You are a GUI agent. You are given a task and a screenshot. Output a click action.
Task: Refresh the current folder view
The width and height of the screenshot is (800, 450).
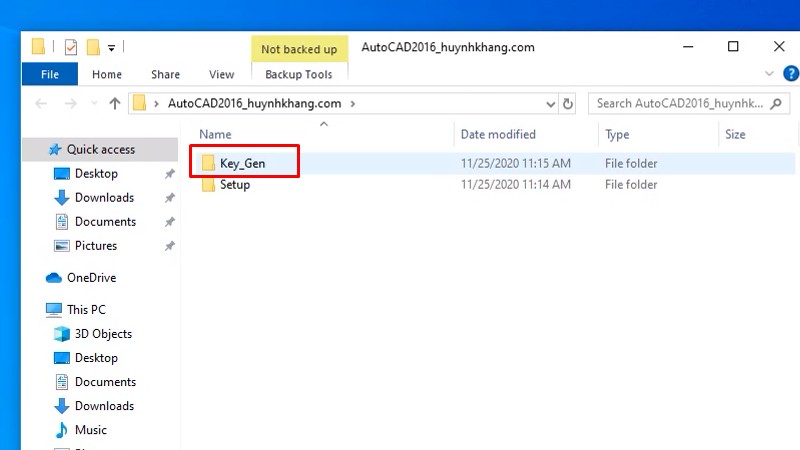pyautogui.click(x=568, y=103)
